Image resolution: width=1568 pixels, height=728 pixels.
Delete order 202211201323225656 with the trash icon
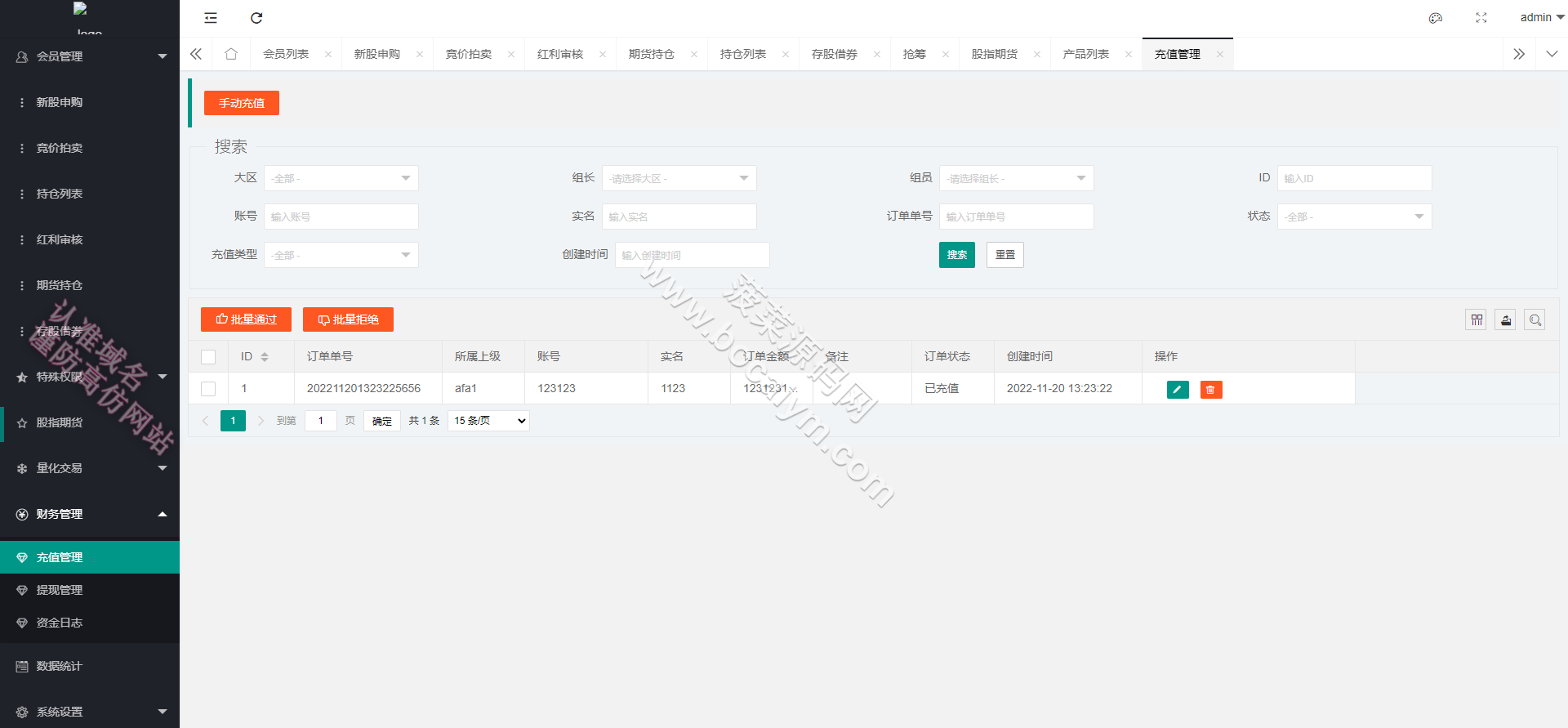(1211, 390)
